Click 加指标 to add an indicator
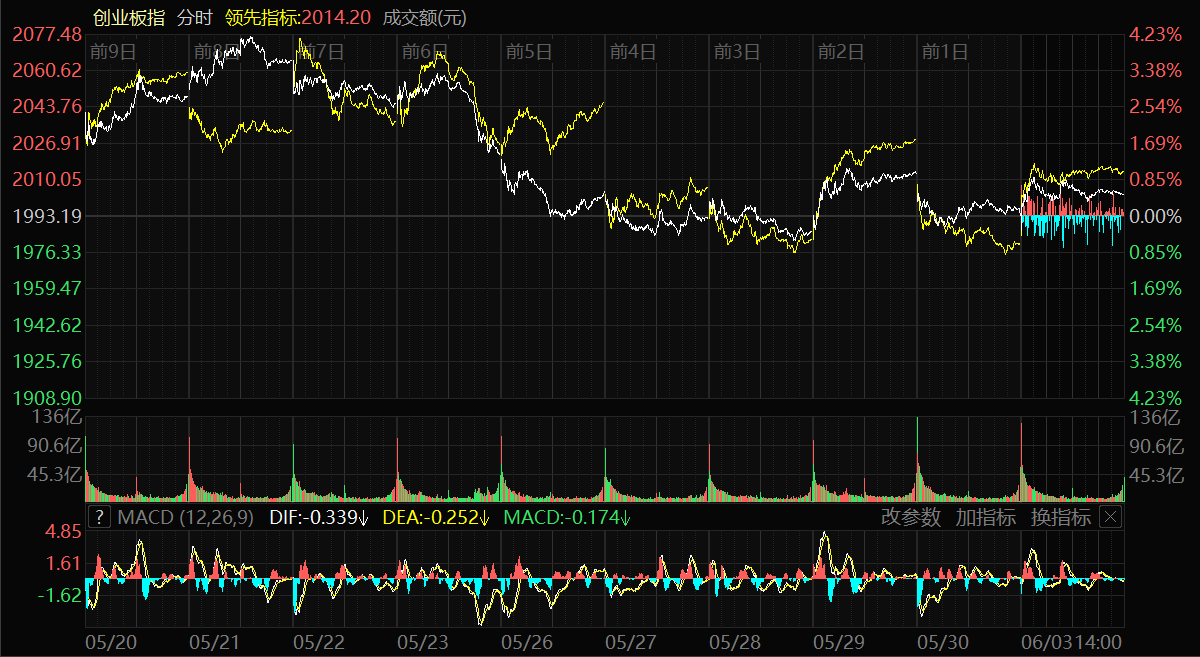Image resolution: width=1200 pixels, height=657 pixels. [985, 517]
